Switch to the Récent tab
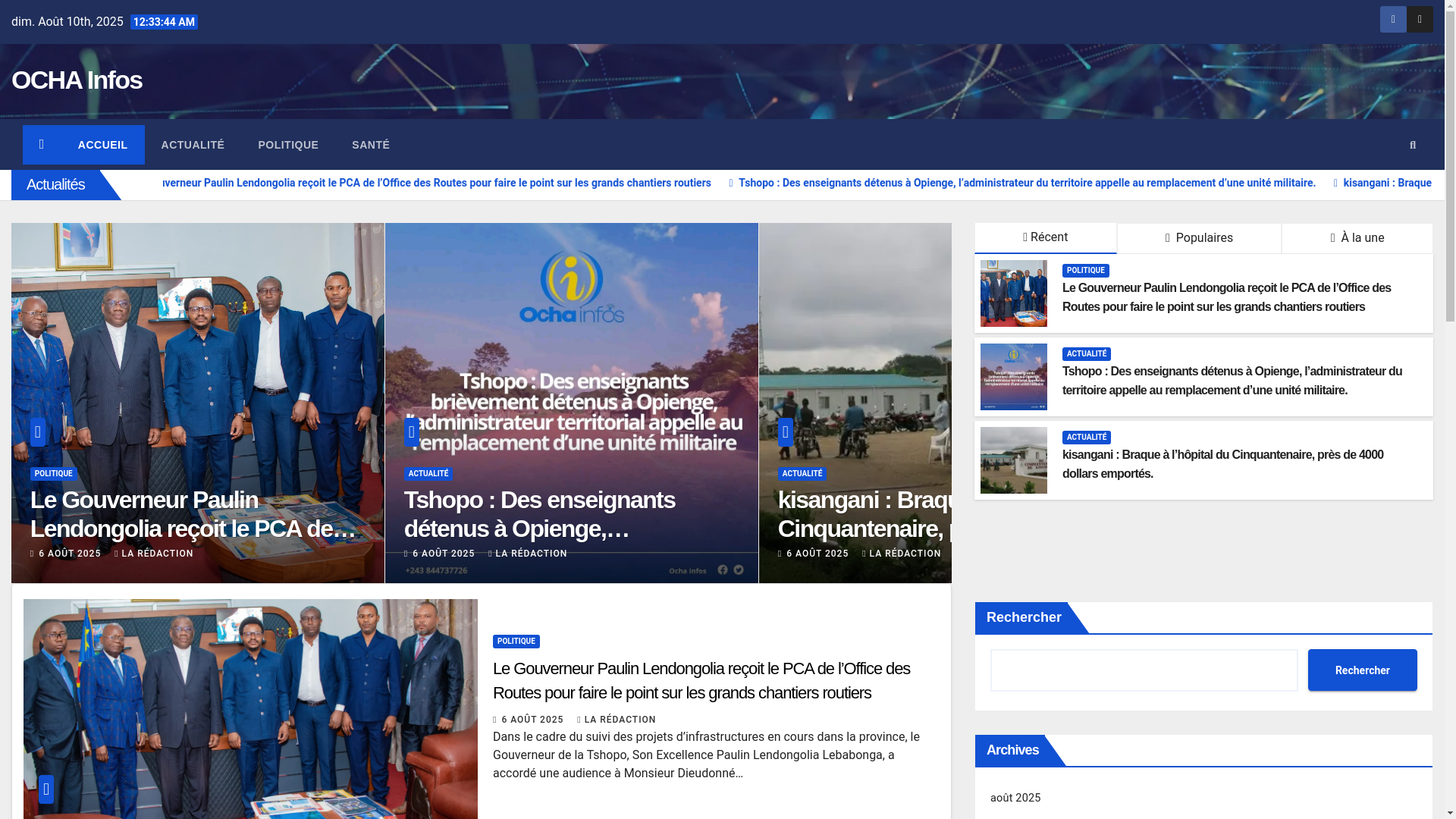Viewport: 1456px width, 819px height. [x=1046, y=237]
